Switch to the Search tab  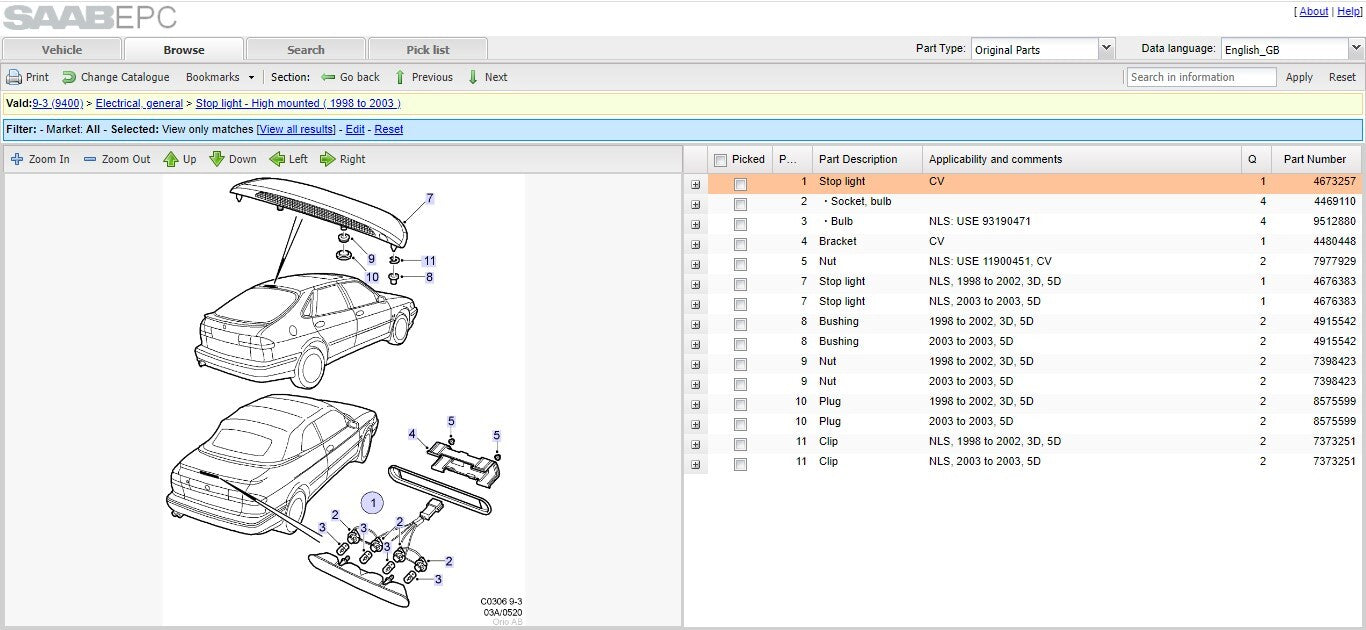306,49
